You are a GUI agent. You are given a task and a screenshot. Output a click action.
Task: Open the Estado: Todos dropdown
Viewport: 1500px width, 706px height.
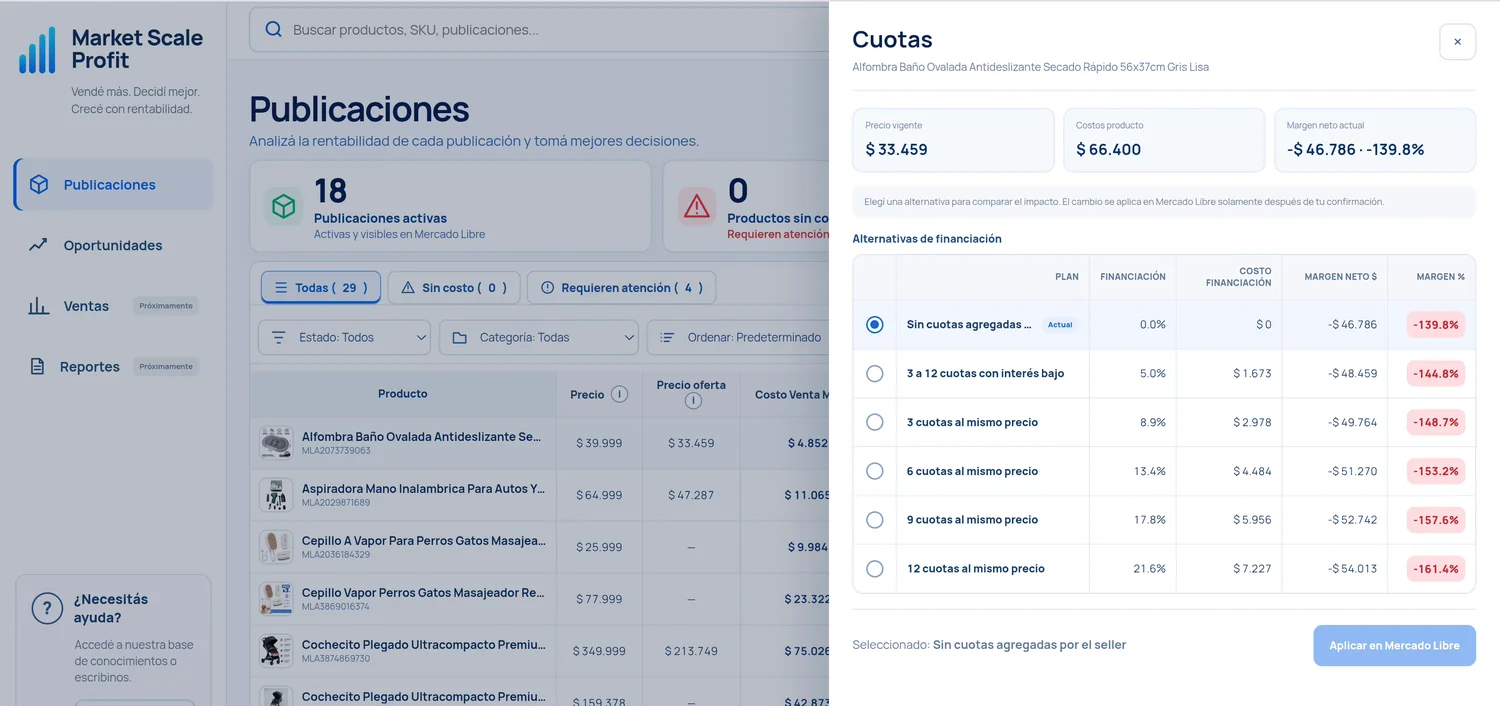click(344, 337)
